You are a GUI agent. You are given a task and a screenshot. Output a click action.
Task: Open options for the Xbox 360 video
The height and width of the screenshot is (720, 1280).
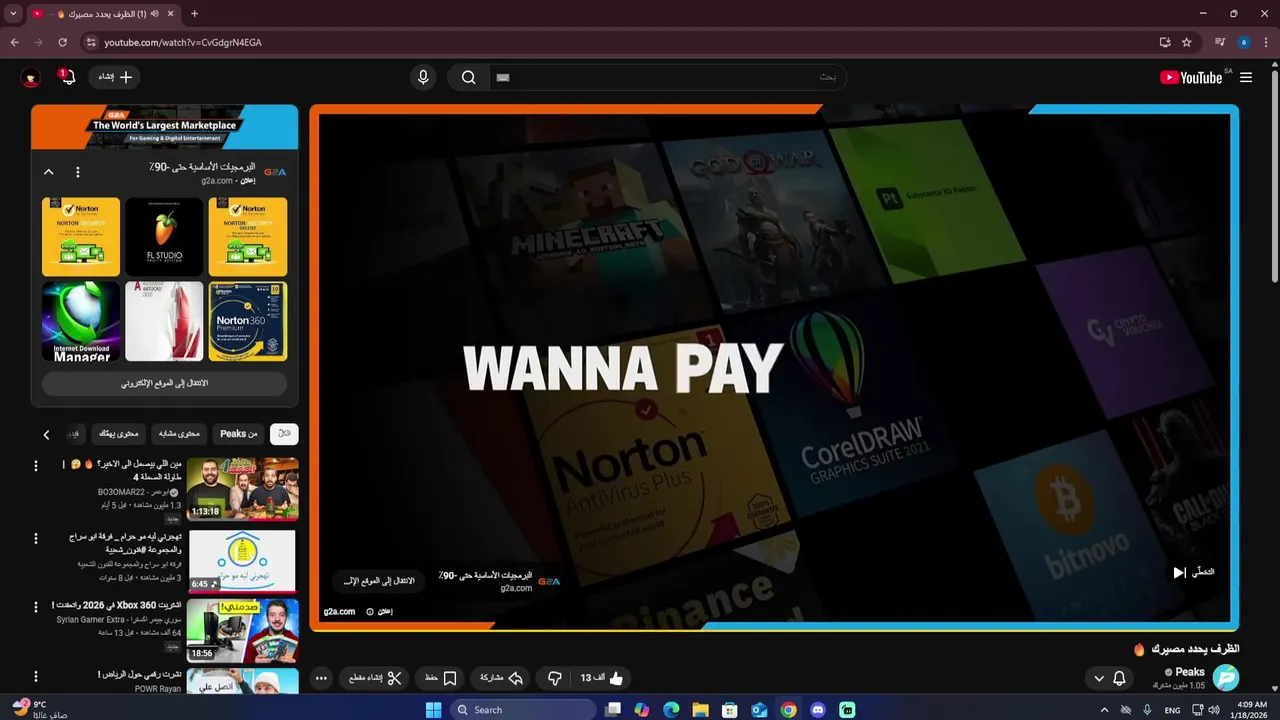pyautogui.click(x=36, y=606)
